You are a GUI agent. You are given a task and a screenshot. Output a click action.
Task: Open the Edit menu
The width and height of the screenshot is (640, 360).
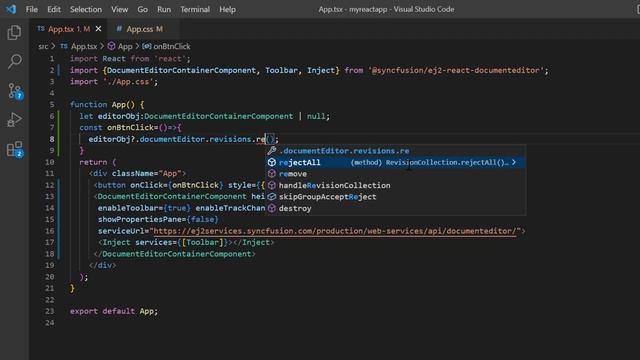point(53,9)
